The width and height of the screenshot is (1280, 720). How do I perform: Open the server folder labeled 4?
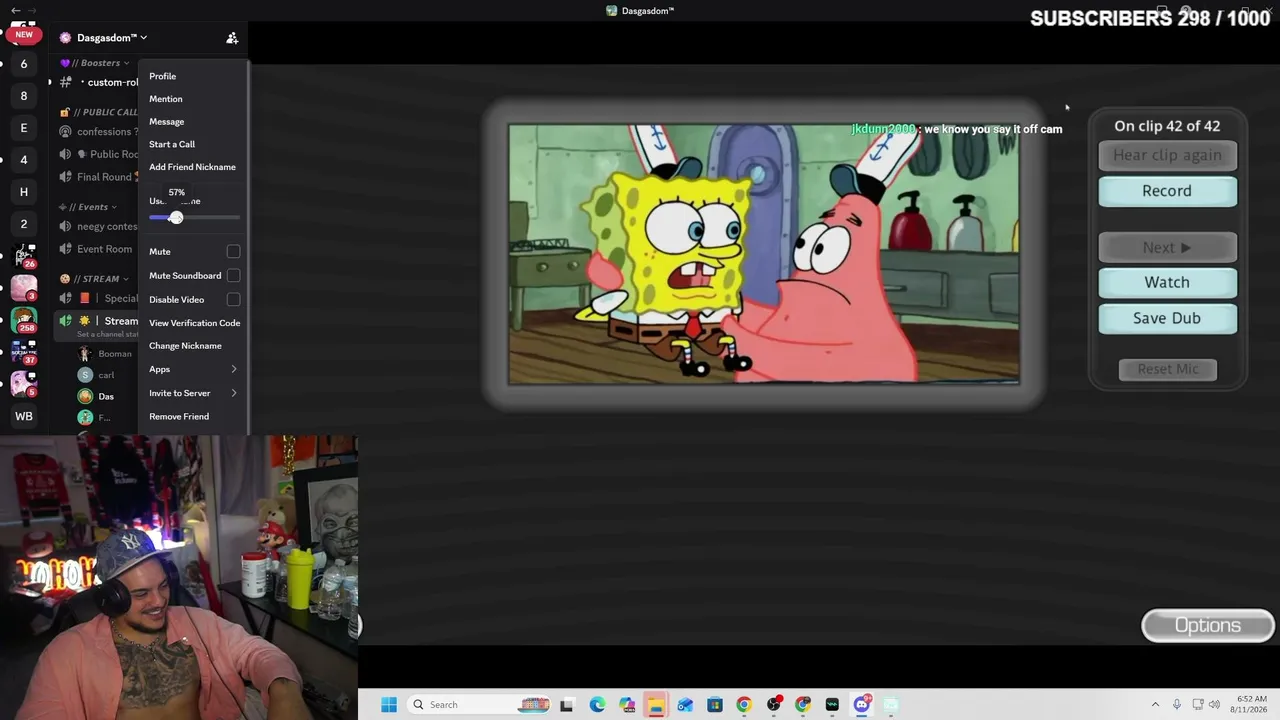tap(24, 160)
